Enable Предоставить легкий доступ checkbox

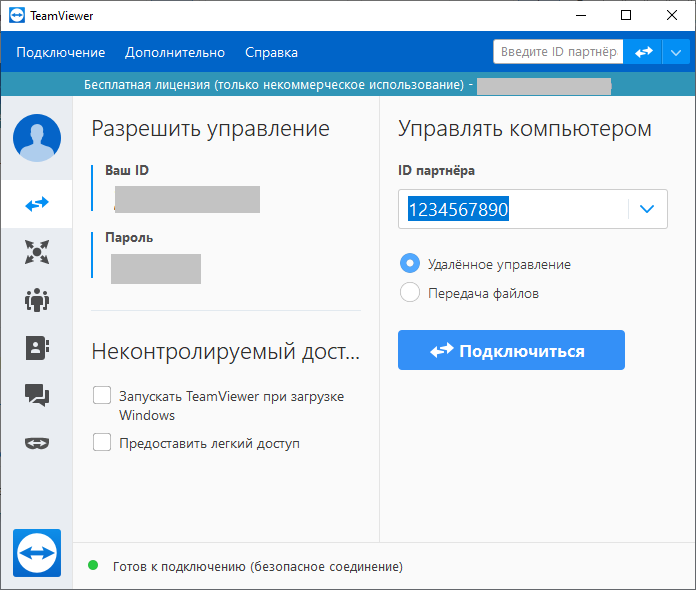(x=102, y=442)
